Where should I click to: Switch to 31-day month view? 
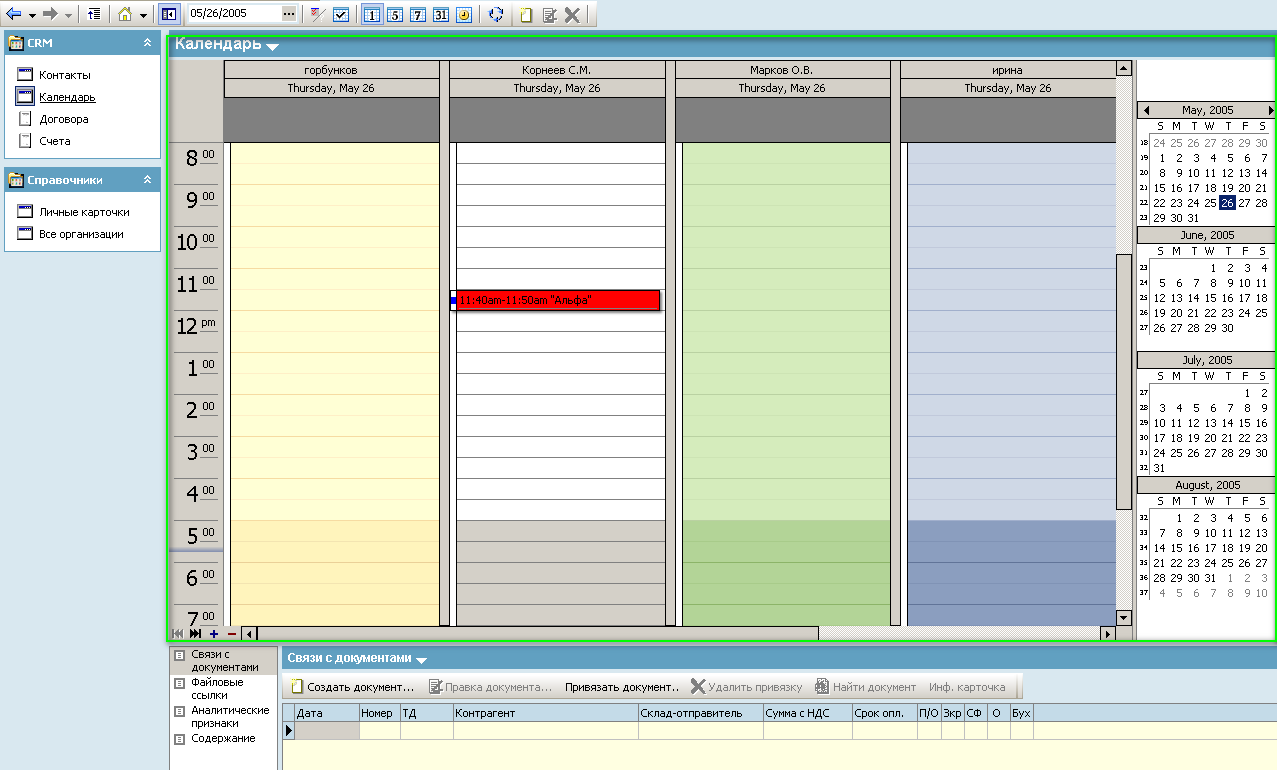[441, 14]
